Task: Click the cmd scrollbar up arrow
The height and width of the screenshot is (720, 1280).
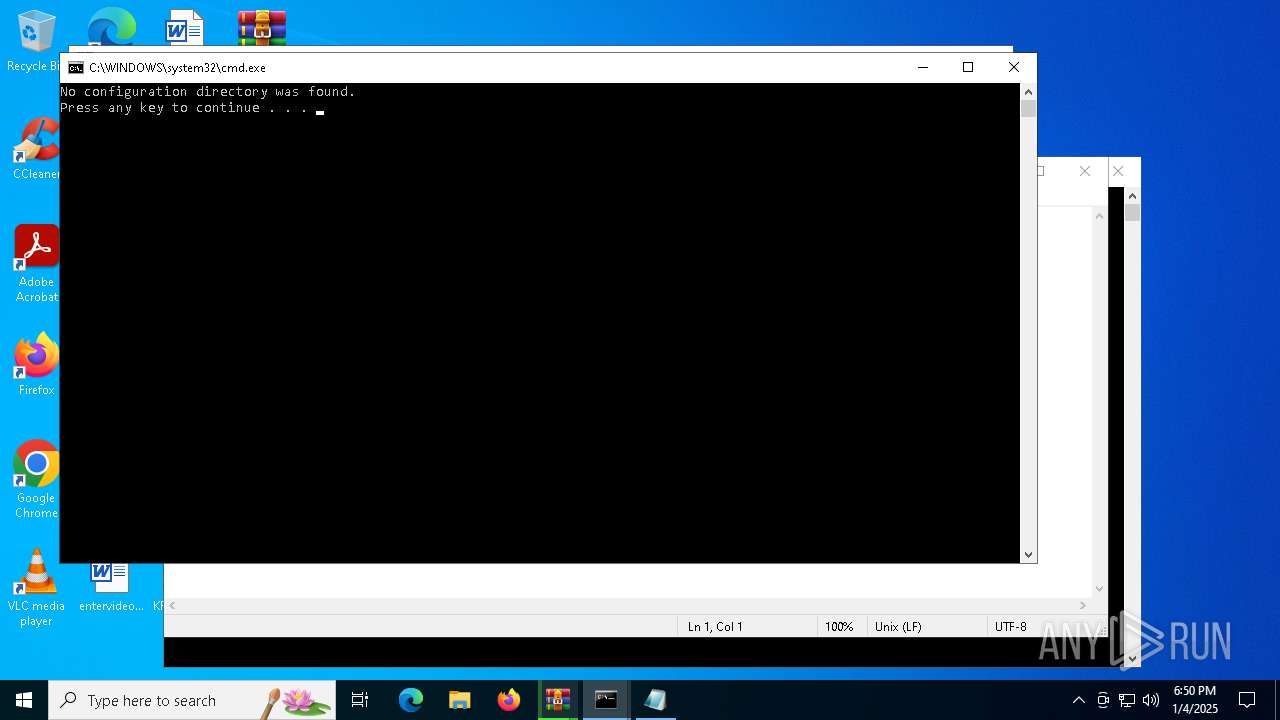Action: (x=1028, y=92)
